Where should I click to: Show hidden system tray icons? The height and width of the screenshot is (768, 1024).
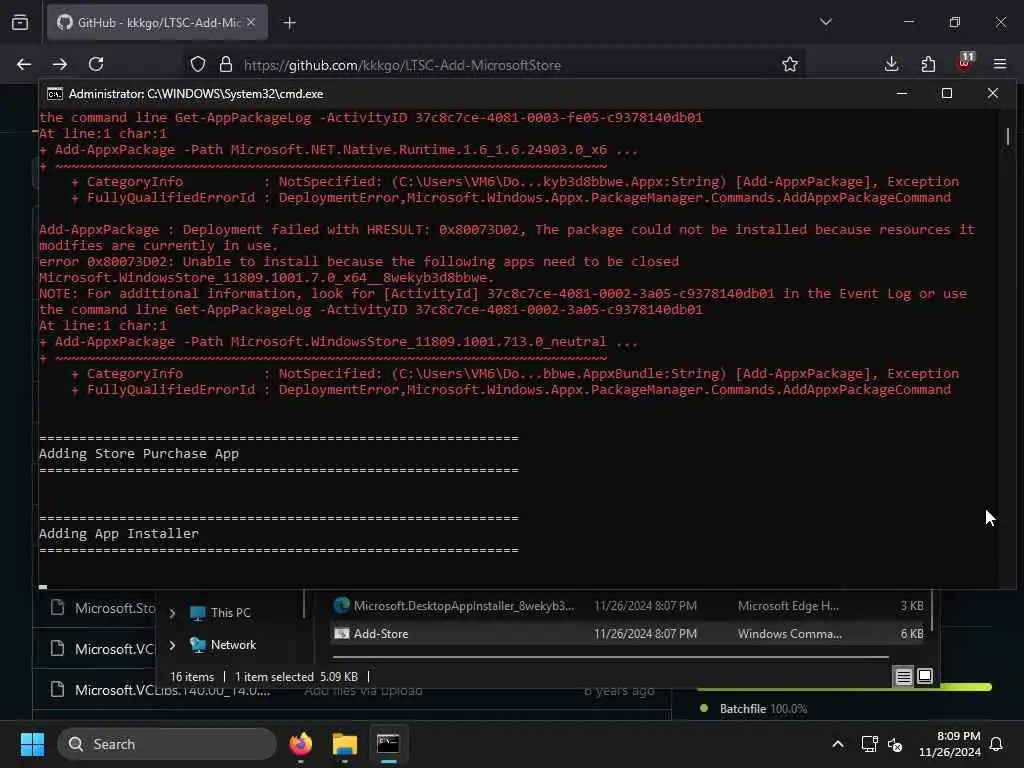(838, 744)
